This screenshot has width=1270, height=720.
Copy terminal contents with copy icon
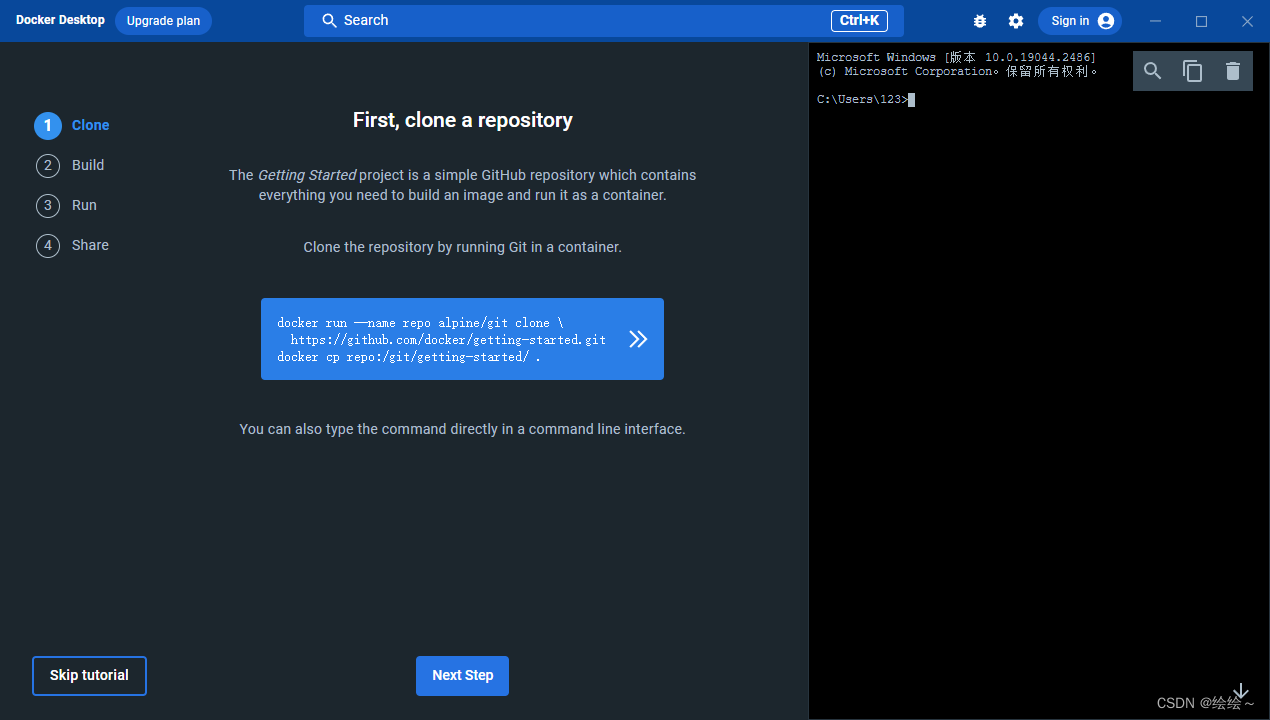click(x=1193, y=71)
